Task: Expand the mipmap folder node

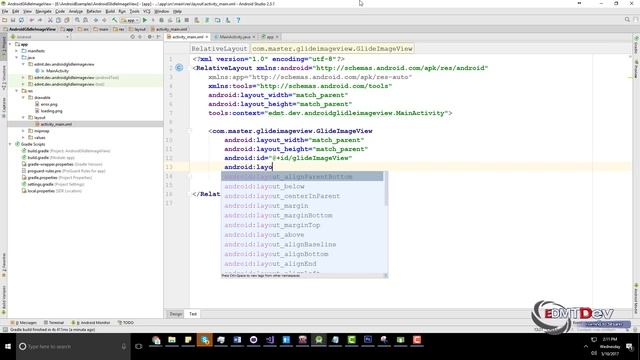Action: coord(23,131)
